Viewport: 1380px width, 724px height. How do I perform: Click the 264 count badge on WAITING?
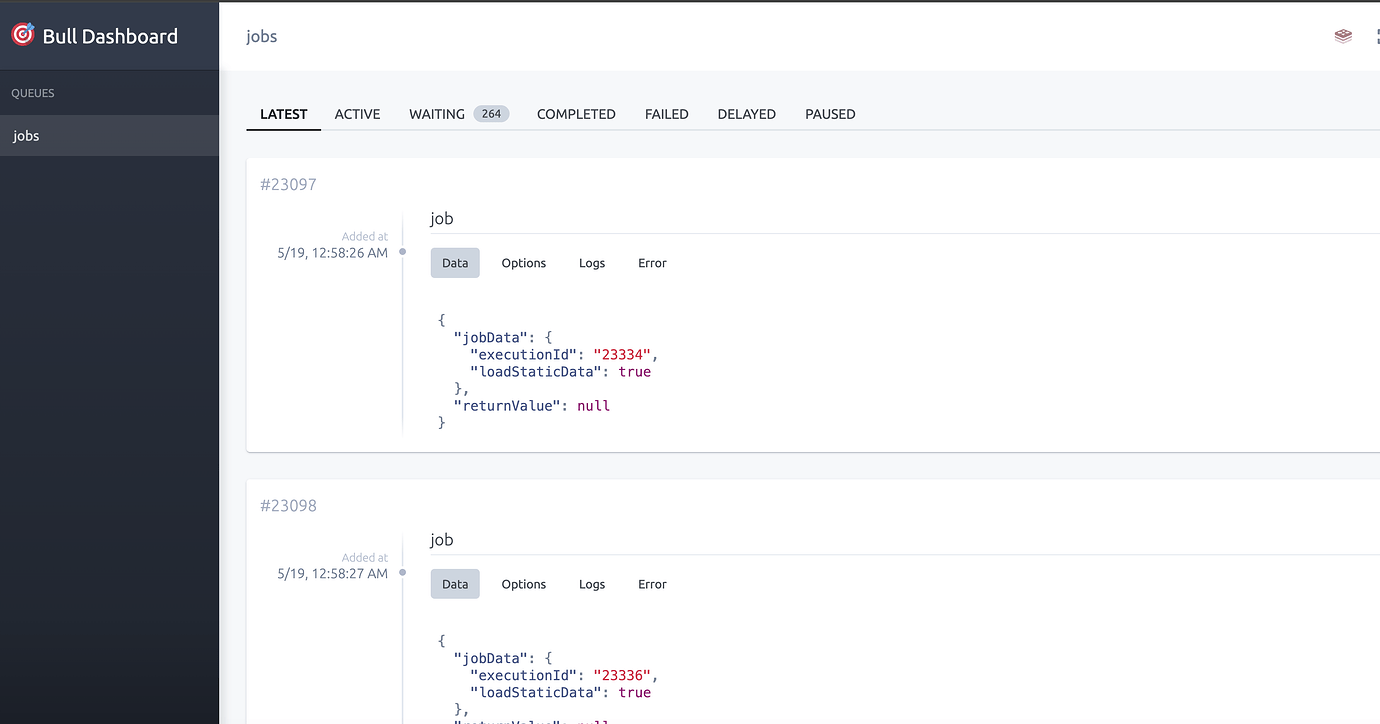[x=491, y=114]
